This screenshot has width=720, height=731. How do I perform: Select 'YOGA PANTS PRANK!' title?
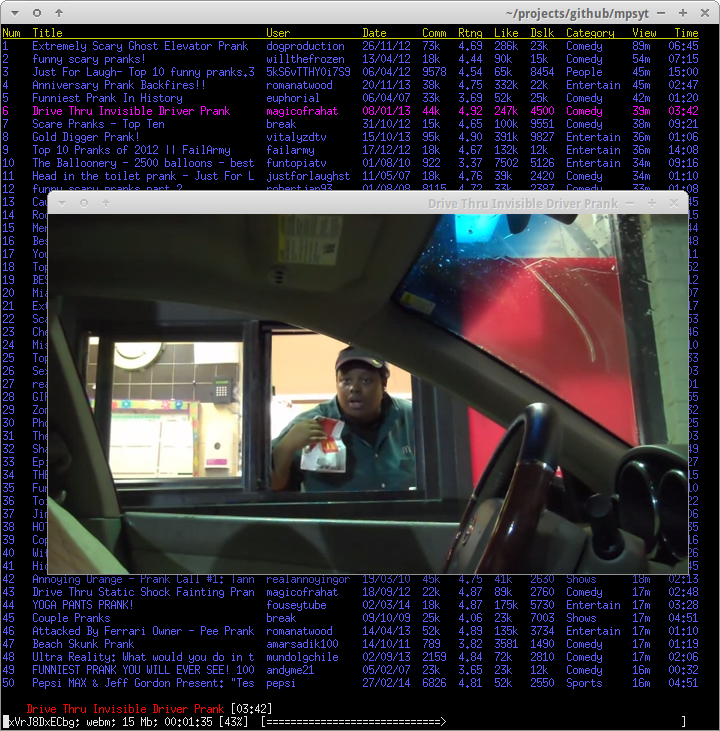(83, 606)
